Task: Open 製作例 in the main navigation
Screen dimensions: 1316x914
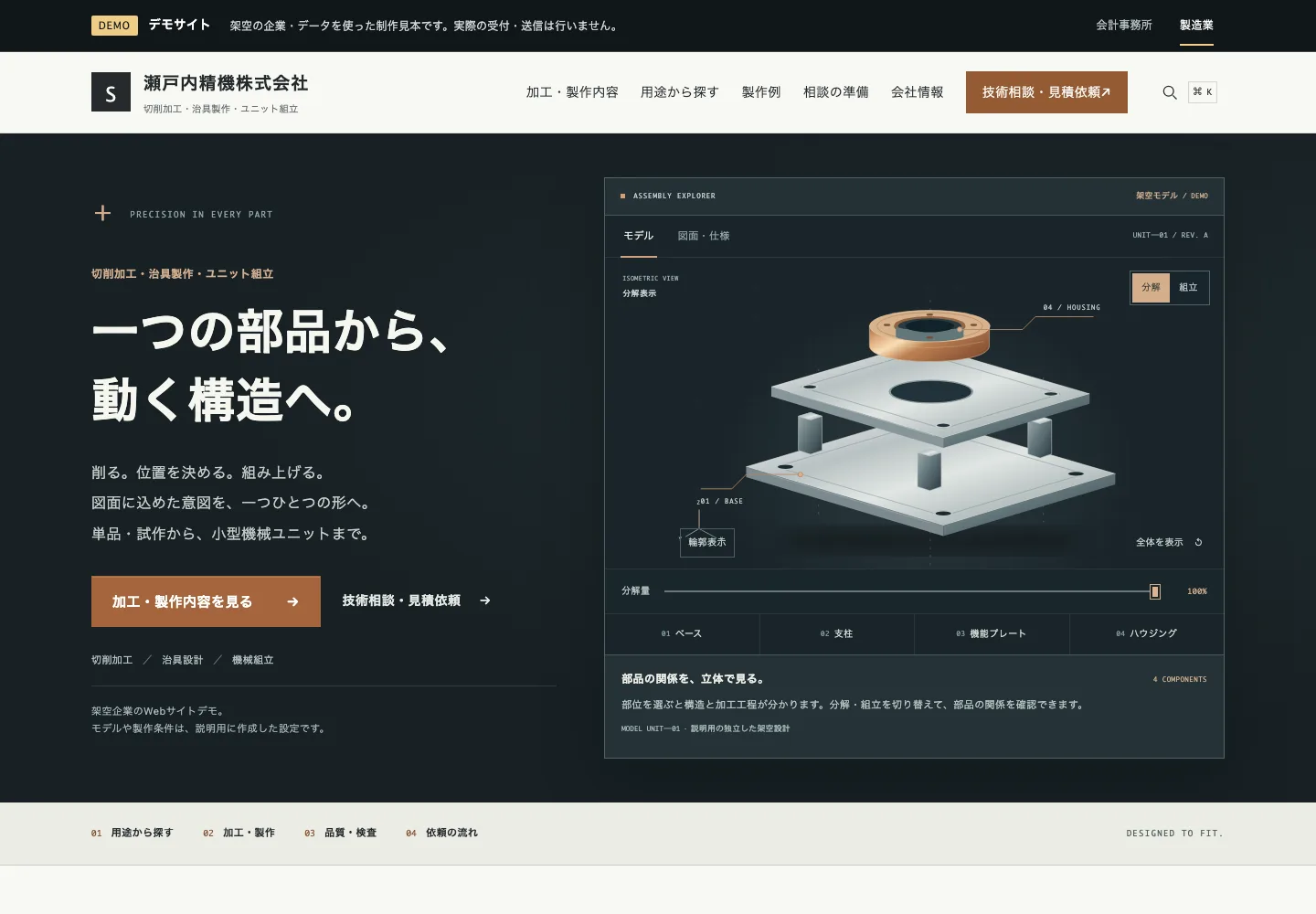Action: click(761, 92)
